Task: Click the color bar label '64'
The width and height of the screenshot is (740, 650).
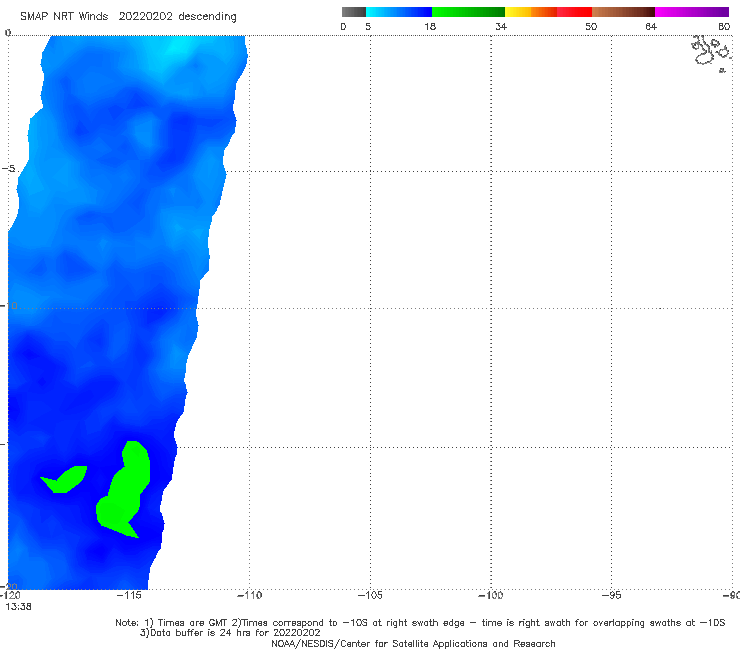Action: click(651, 26)
